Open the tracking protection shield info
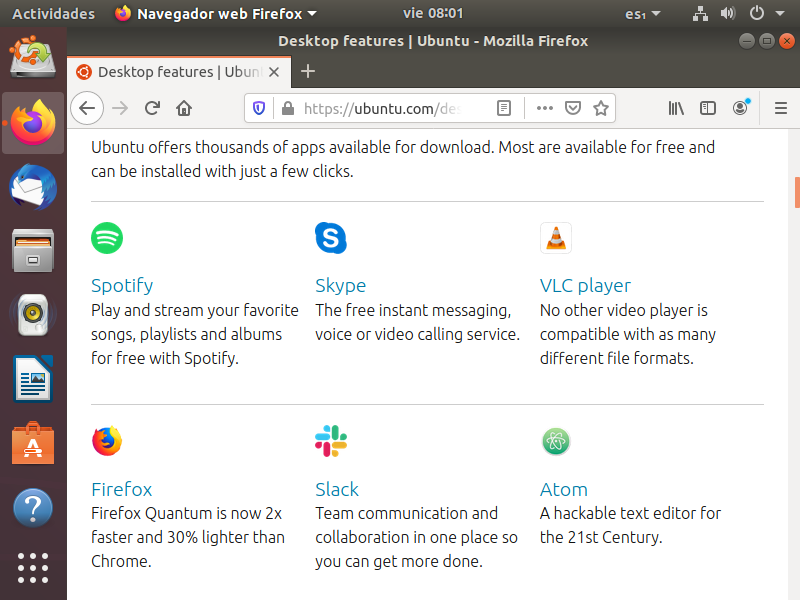The height and width of the screenshot is (600, 800). (x=259, y=108)
